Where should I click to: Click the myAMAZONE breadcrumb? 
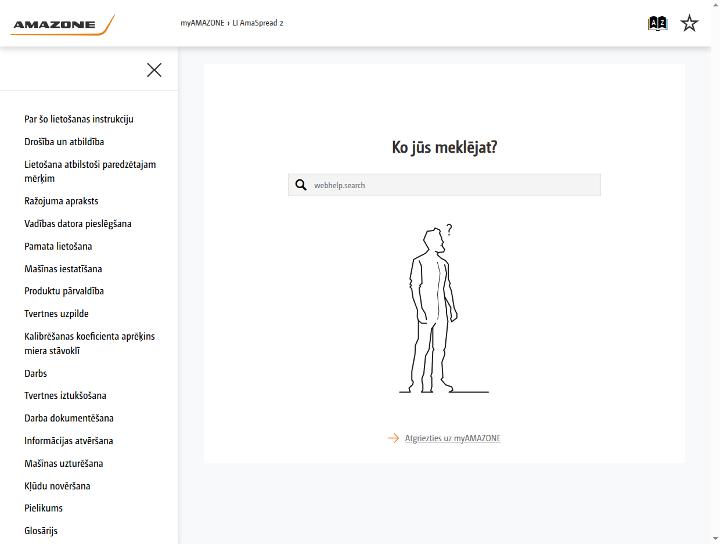(x=202, y=23)
